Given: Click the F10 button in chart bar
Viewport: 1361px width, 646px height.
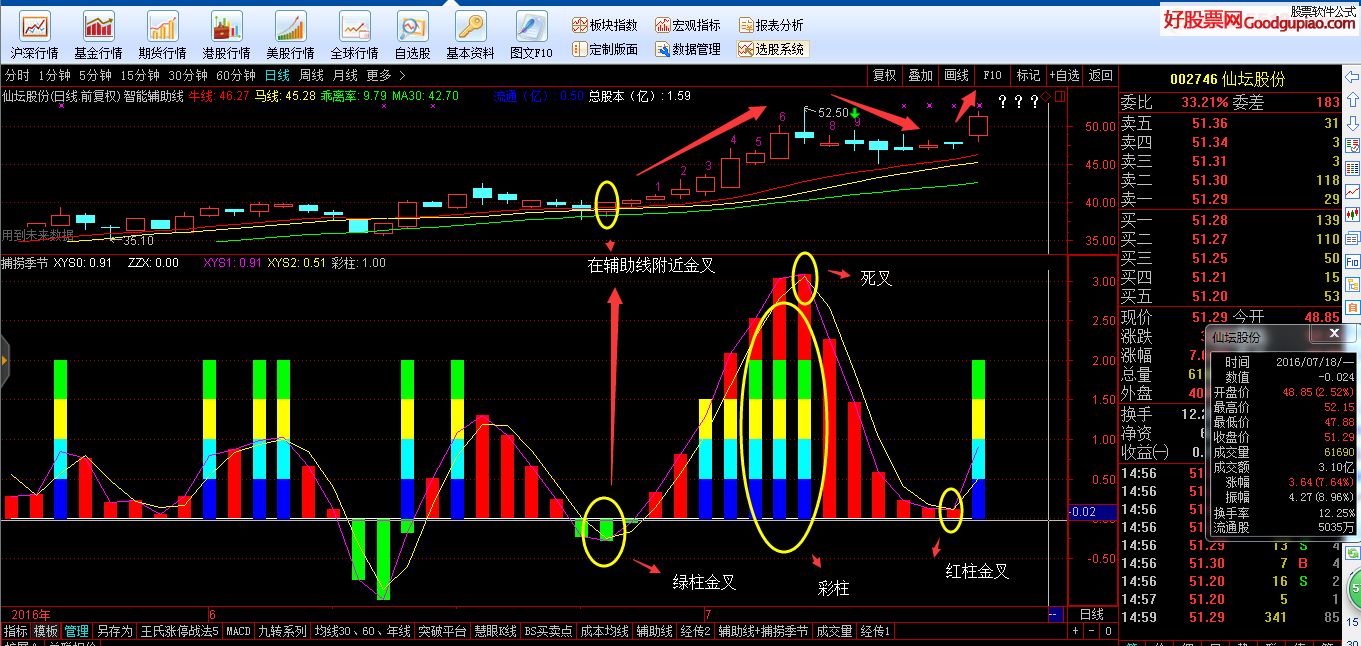Looking at the screenshot, I should (x=992, y=75).
